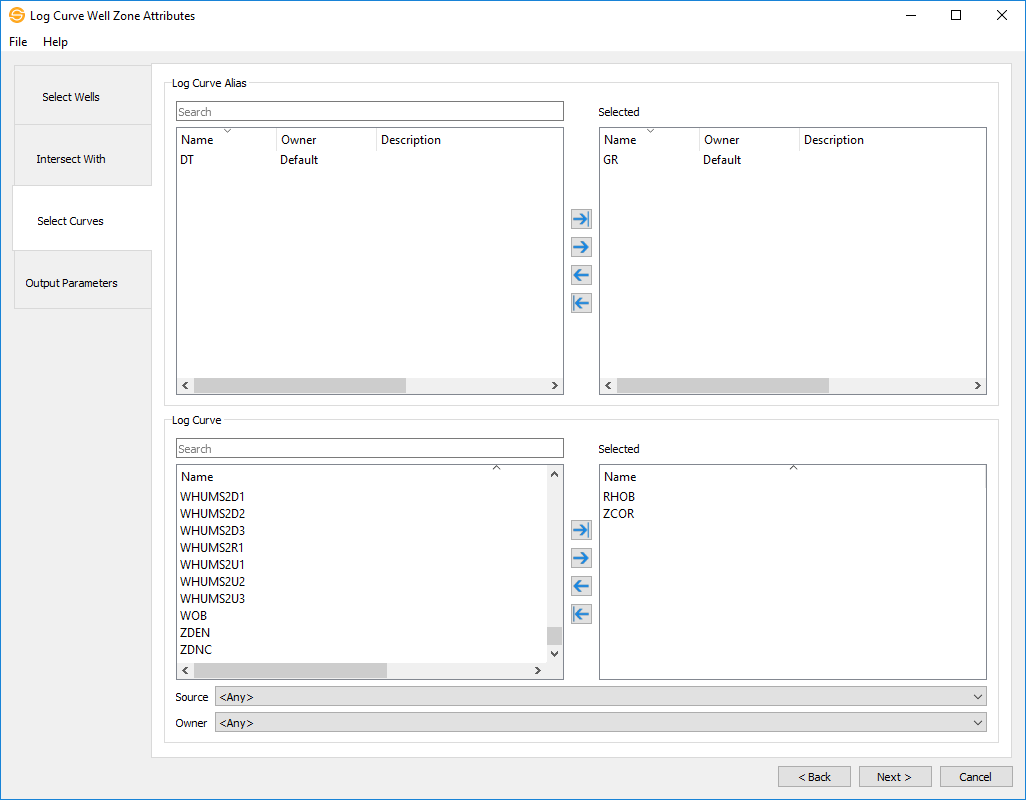Remove all log curves from Selected
This screenshot has height=800, width=1026.
coord(581,614)
